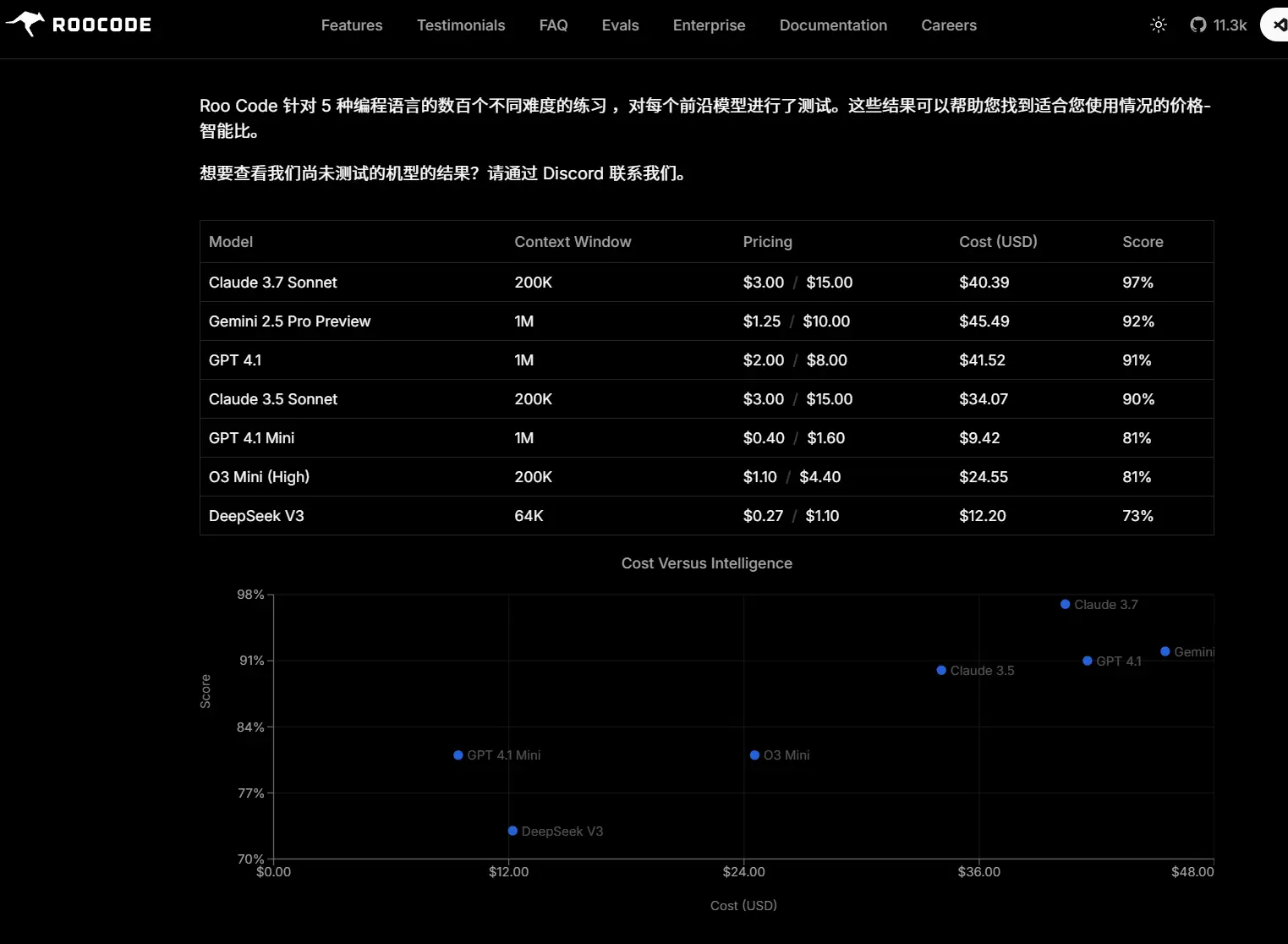Click the Cost Versus Intelligence chart title
The height and width of the screenshot is (944, 1288).
point(707,563)
